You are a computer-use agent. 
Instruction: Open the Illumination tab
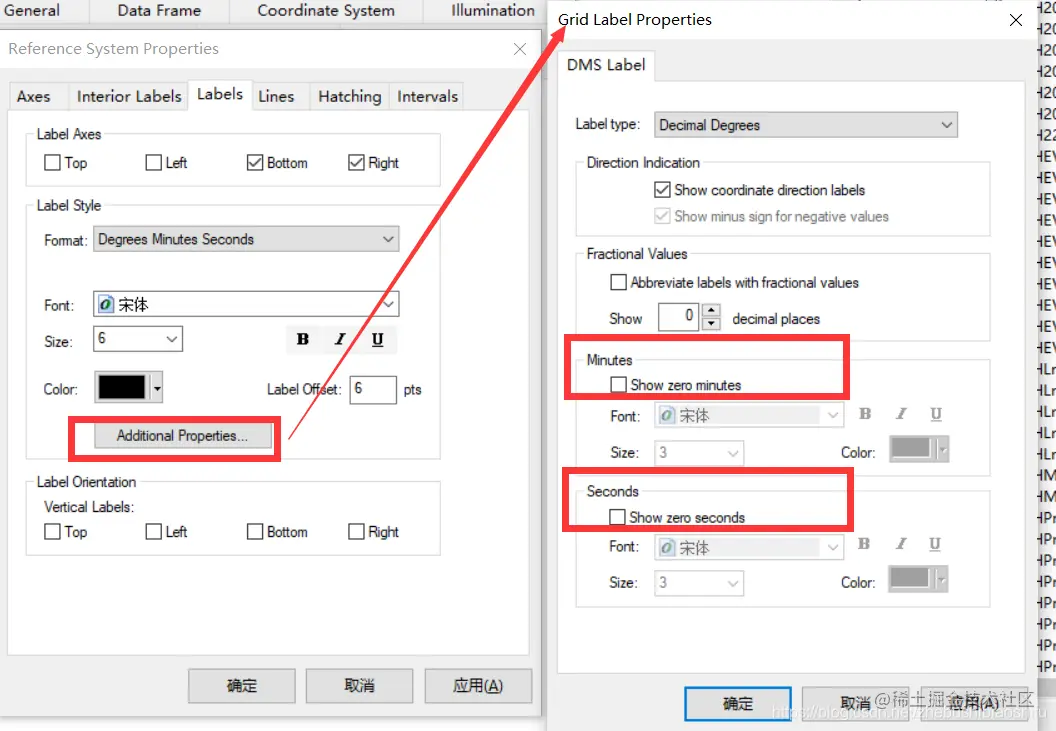492,11
